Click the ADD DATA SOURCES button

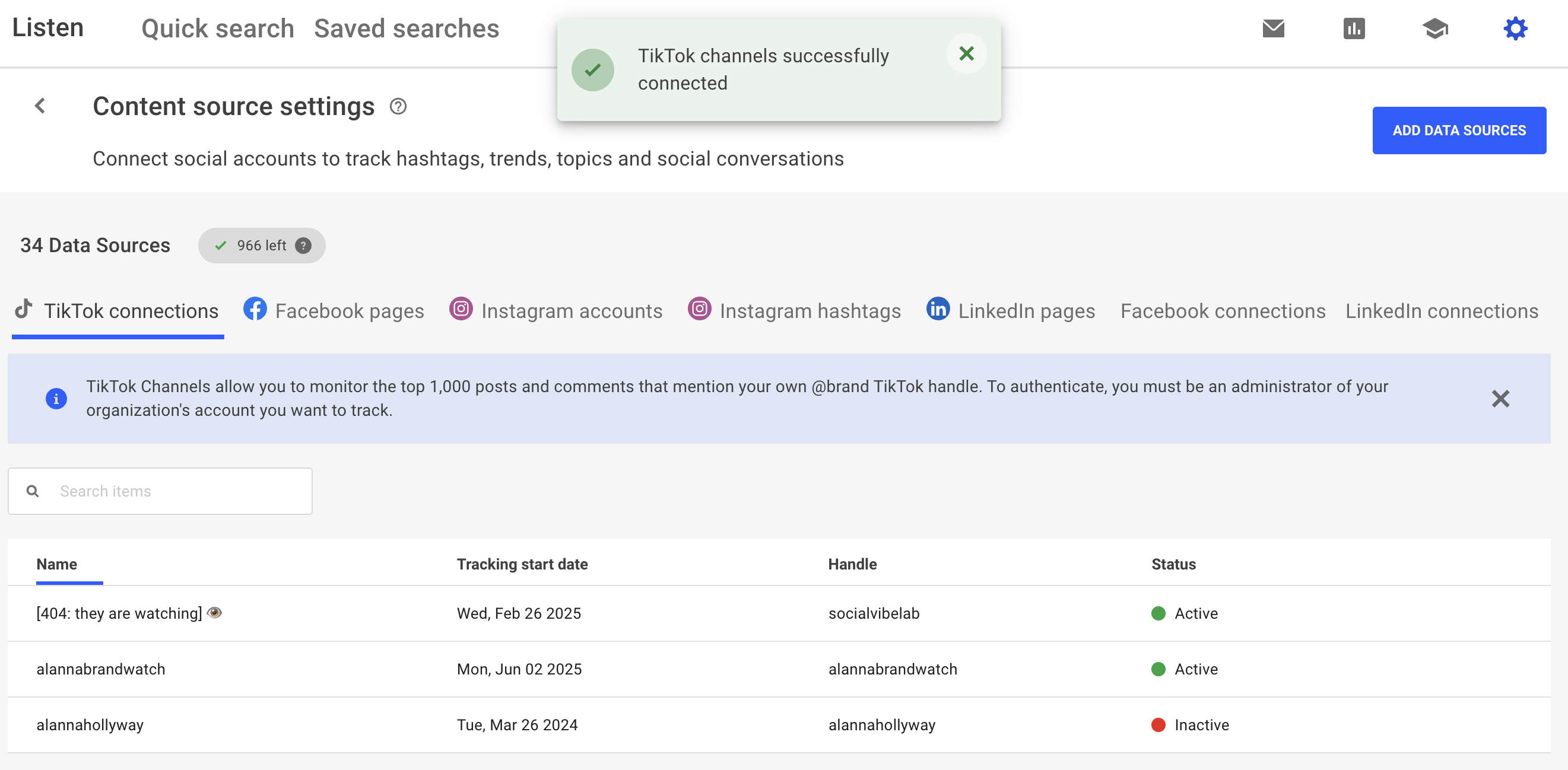click(1459, 130)
